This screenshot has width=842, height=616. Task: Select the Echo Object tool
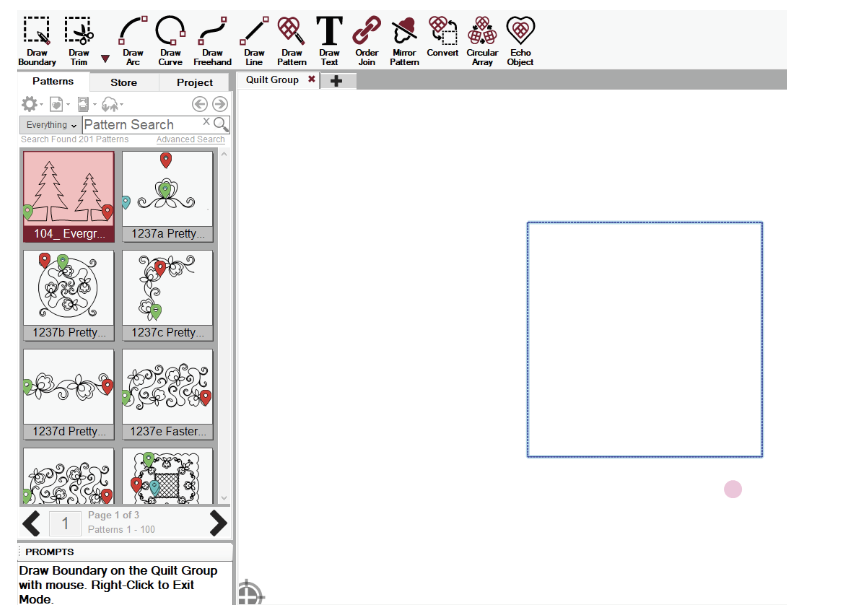(520, 40)
